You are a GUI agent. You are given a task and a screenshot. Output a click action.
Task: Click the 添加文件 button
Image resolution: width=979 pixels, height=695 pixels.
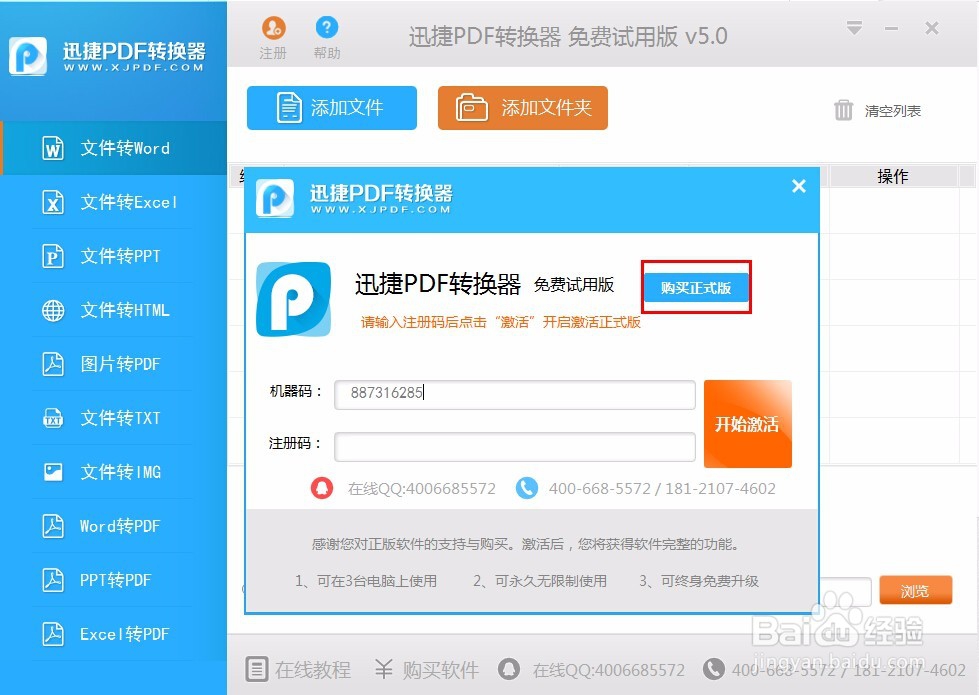click(332, 108)
